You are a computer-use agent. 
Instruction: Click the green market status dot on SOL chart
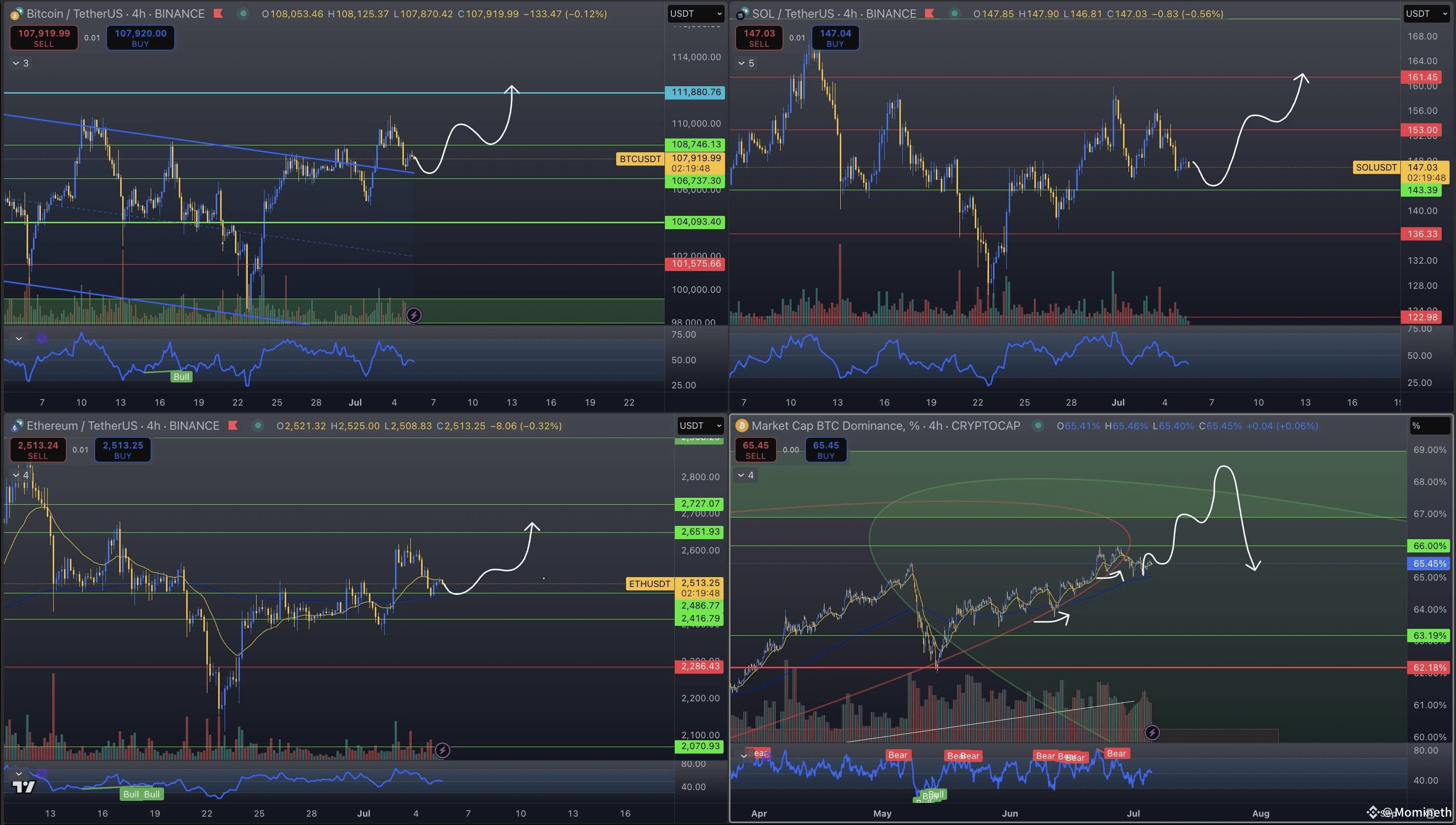tap(954, 14)
